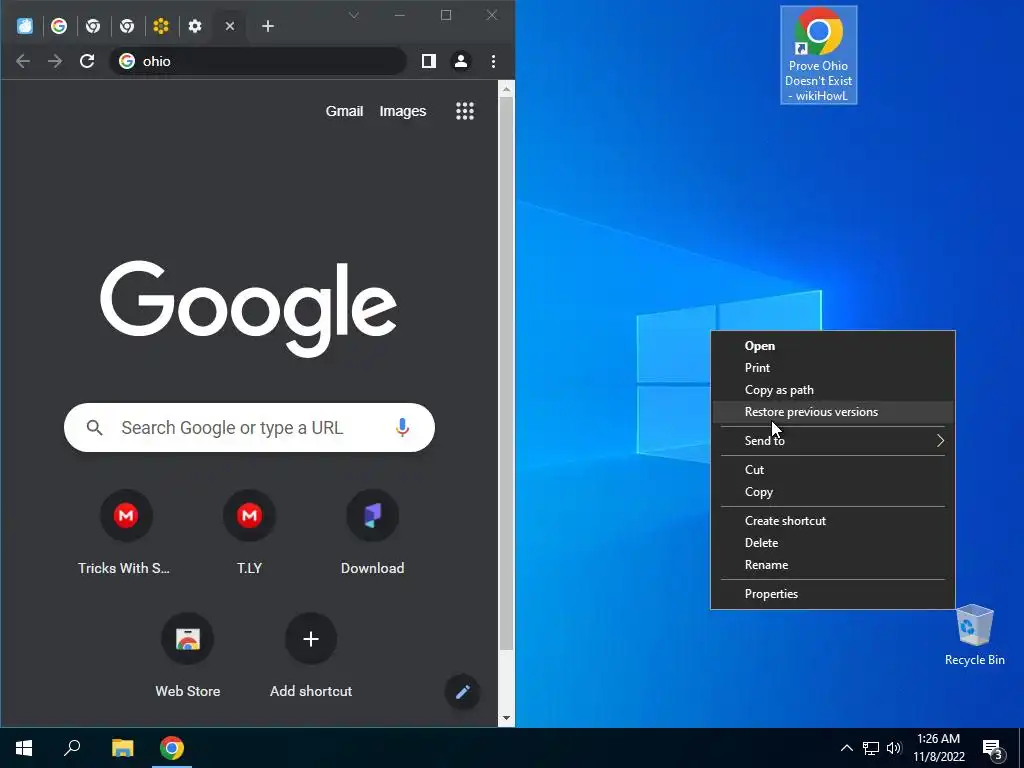Open the T.LY shortcut
Viewport: 1024px width, 768px height.
pyautogui.click(x=249, y=533)
